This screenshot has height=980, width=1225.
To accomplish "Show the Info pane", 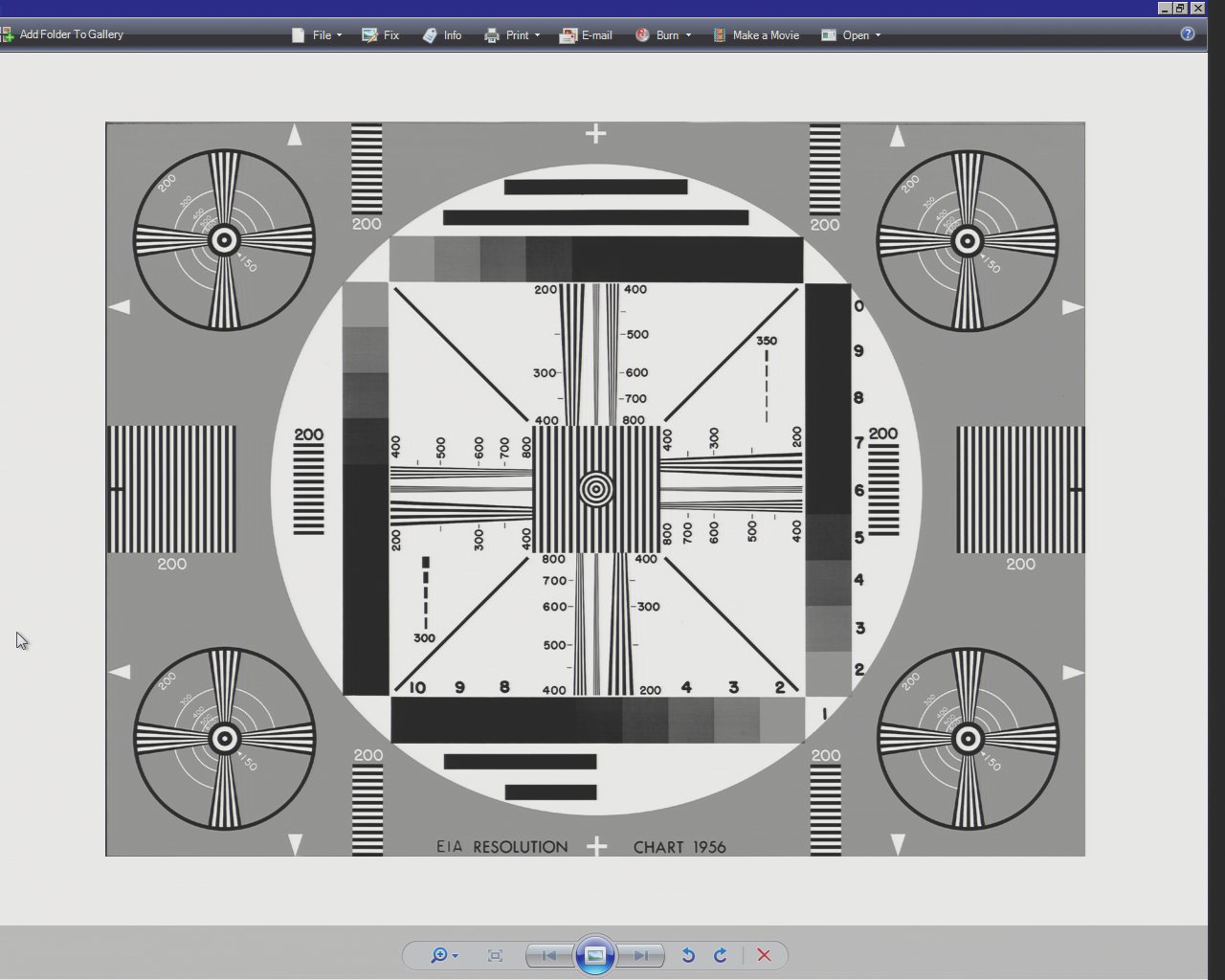I will coord(442,35).
